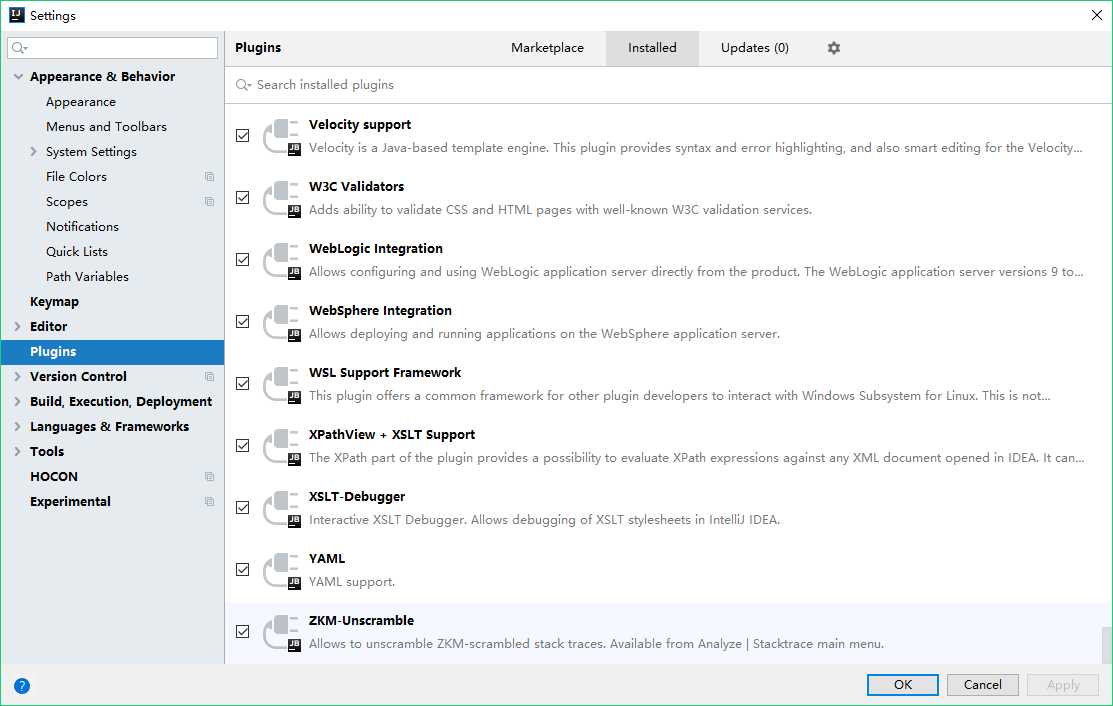Click the magnifier in the installed plugins search
The image size is (1113, 706).
[x=243, y=84]
